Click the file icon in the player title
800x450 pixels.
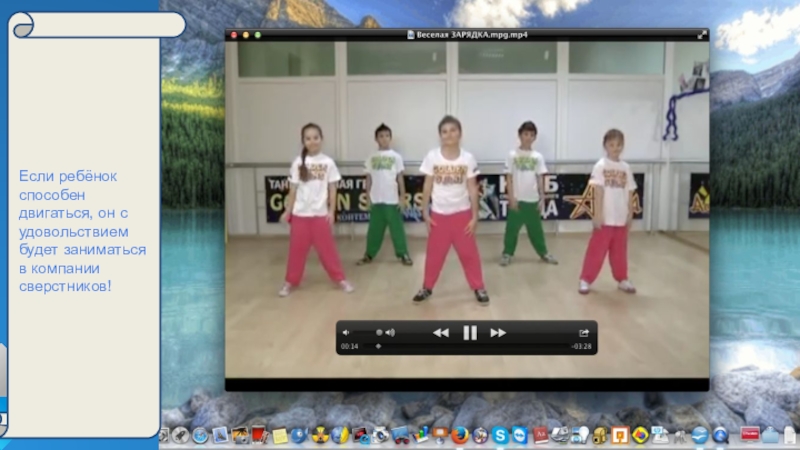pos(410,35)
